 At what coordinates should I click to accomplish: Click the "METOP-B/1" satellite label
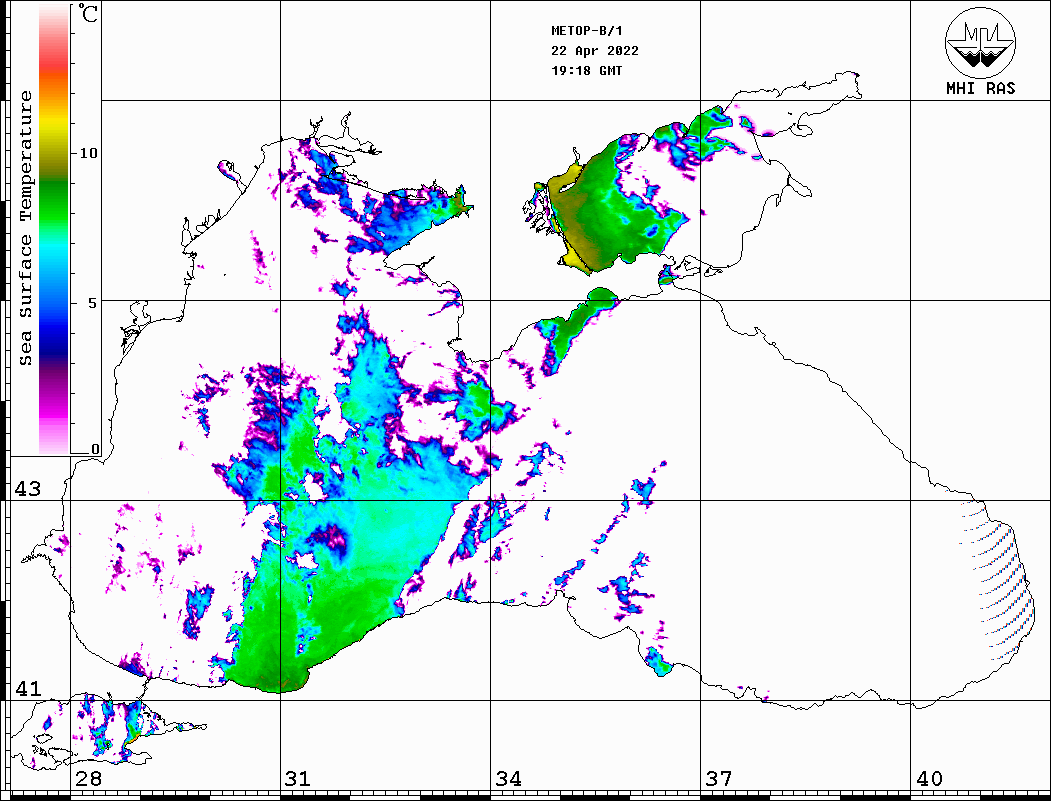pos(586,31)
